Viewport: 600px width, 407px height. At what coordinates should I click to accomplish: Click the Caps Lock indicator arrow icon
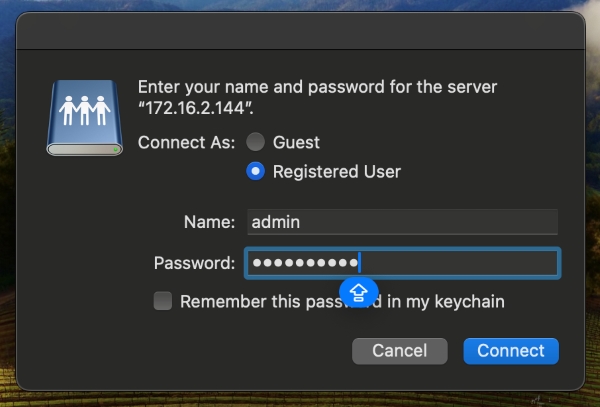click(359, 293)
